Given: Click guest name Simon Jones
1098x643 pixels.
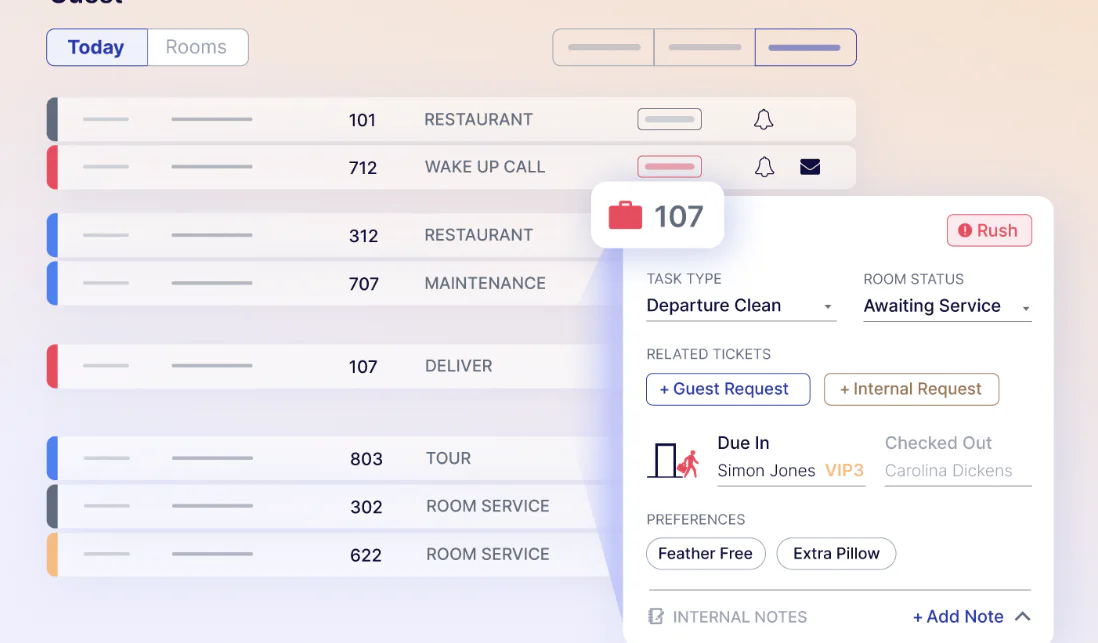Looking at the screenshot, I should [766, 471].
